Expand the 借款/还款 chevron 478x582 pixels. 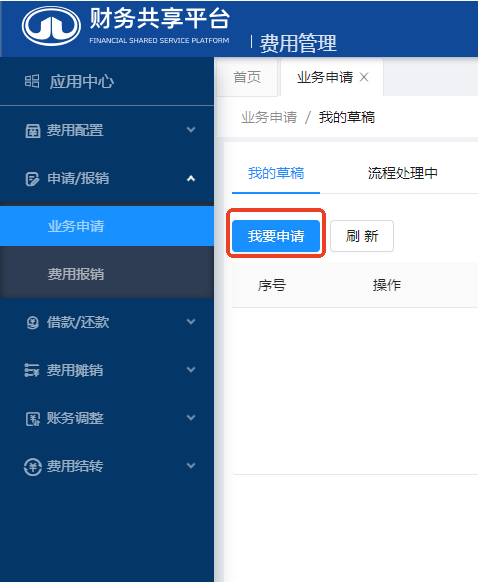pos(191,321)
